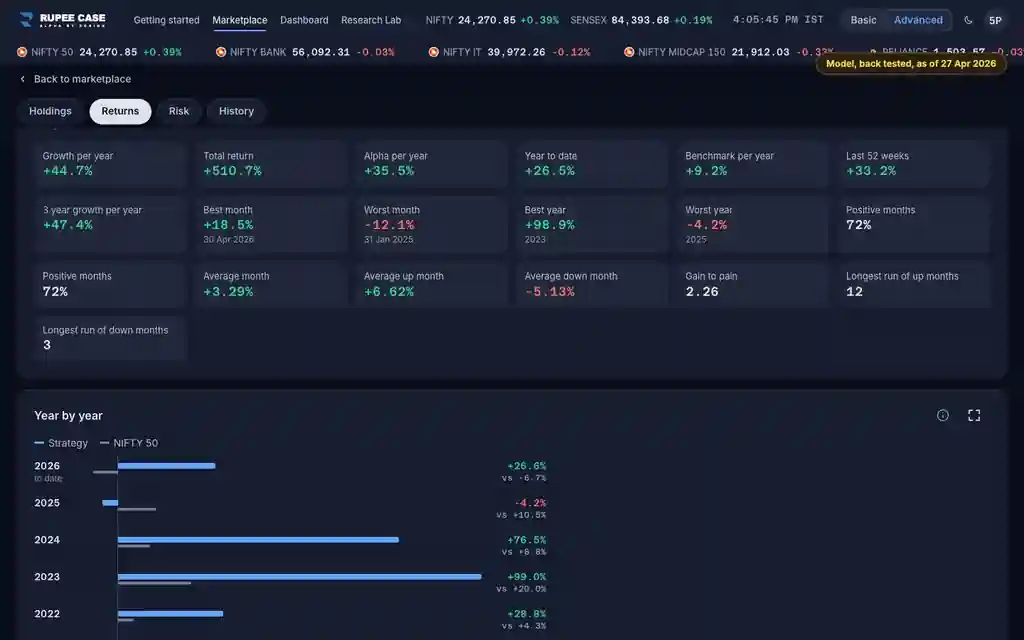Switch to the Risk tab
The height and width of the screenshot is (640, 1024).
pos(179,111)
